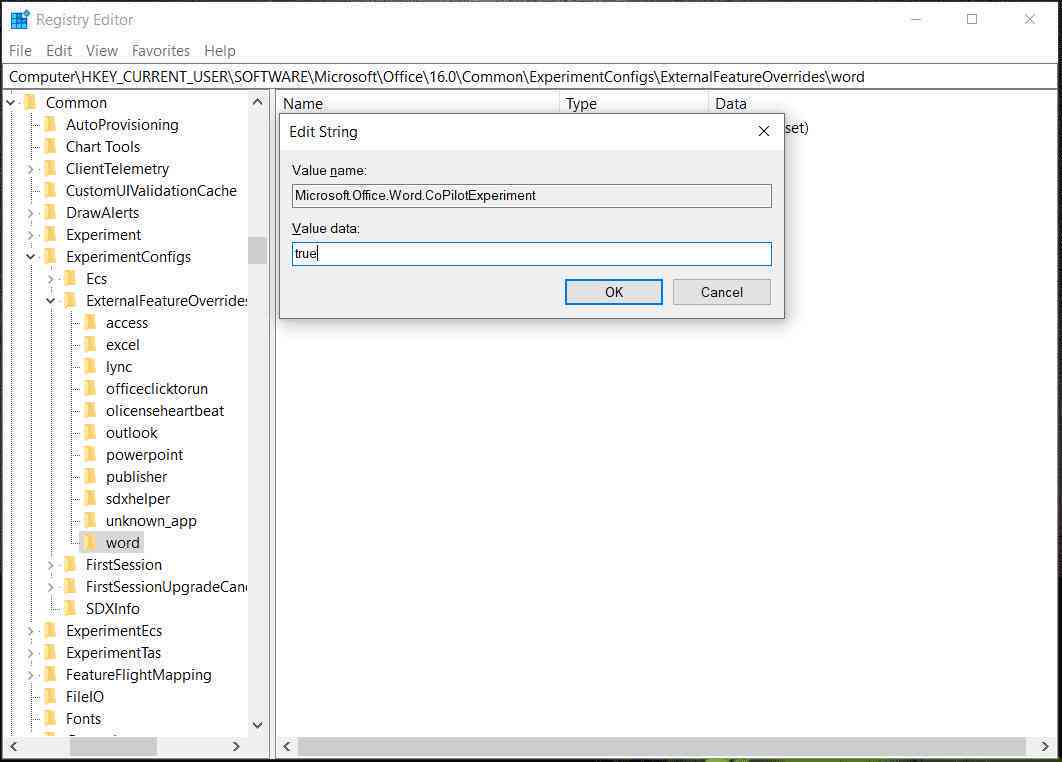
Task: Click tree pane scroll down arrow
Action: coord(257,725)
